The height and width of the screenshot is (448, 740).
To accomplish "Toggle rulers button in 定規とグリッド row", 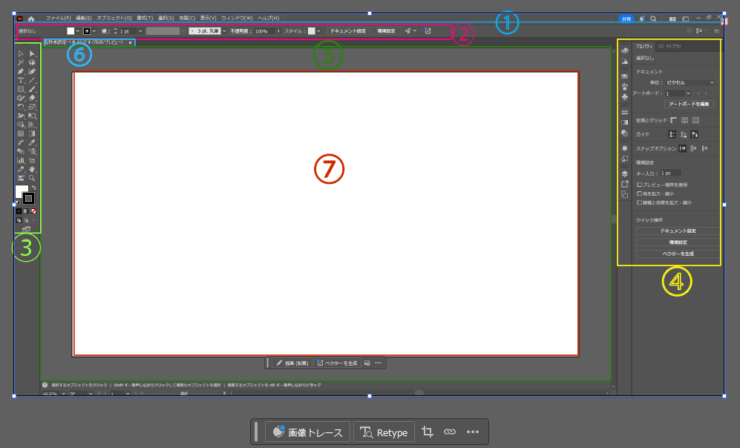I will (x=673, y=120).
